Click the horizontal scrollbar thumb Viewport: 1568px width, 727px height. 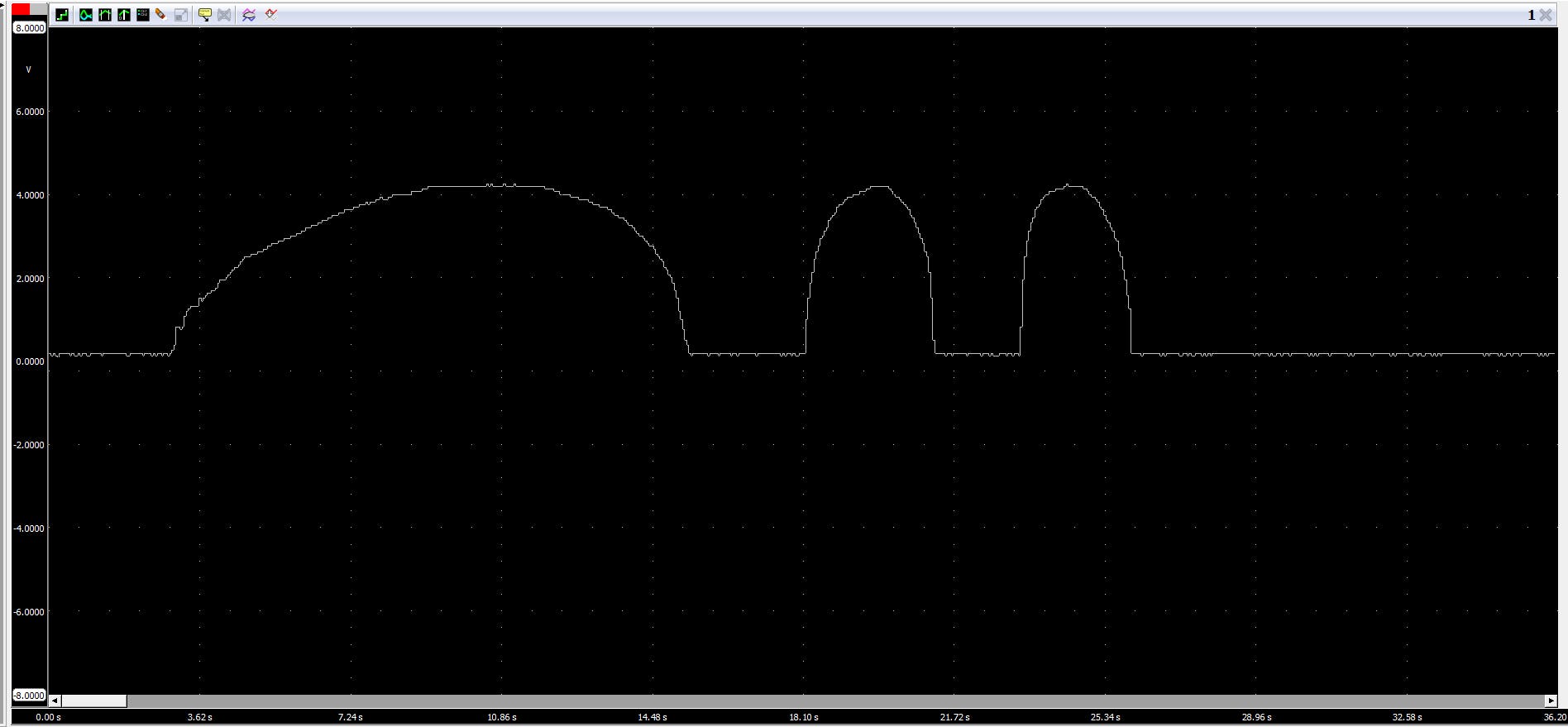pos(94,701)
